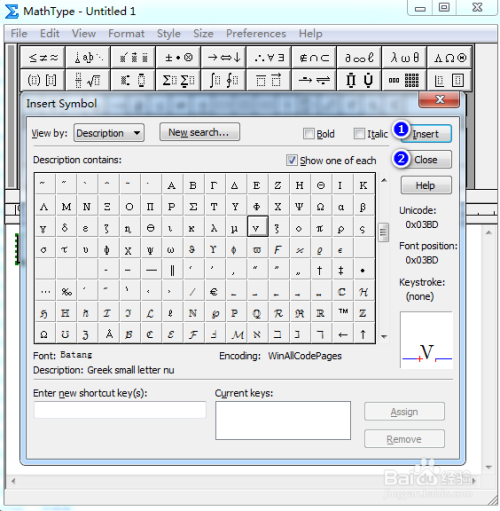Open the View menu
Viewport: 500px width, 511px height.
click(x=84, y=34)
